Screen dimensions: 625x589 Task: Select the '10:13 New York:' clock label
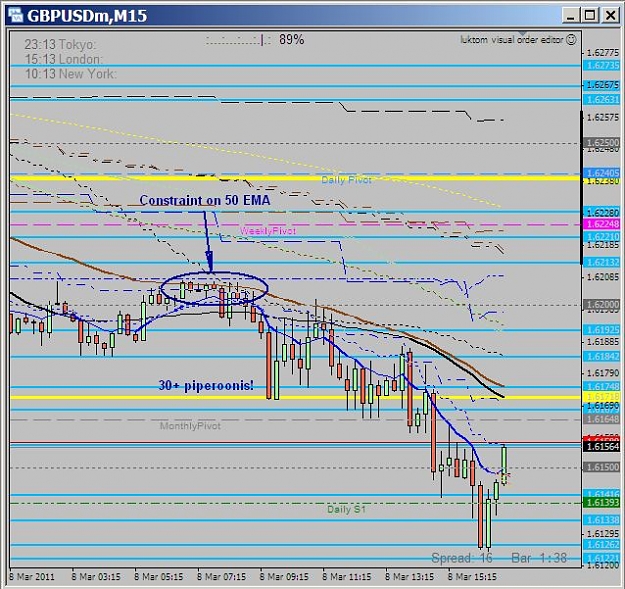click(71, 74)
